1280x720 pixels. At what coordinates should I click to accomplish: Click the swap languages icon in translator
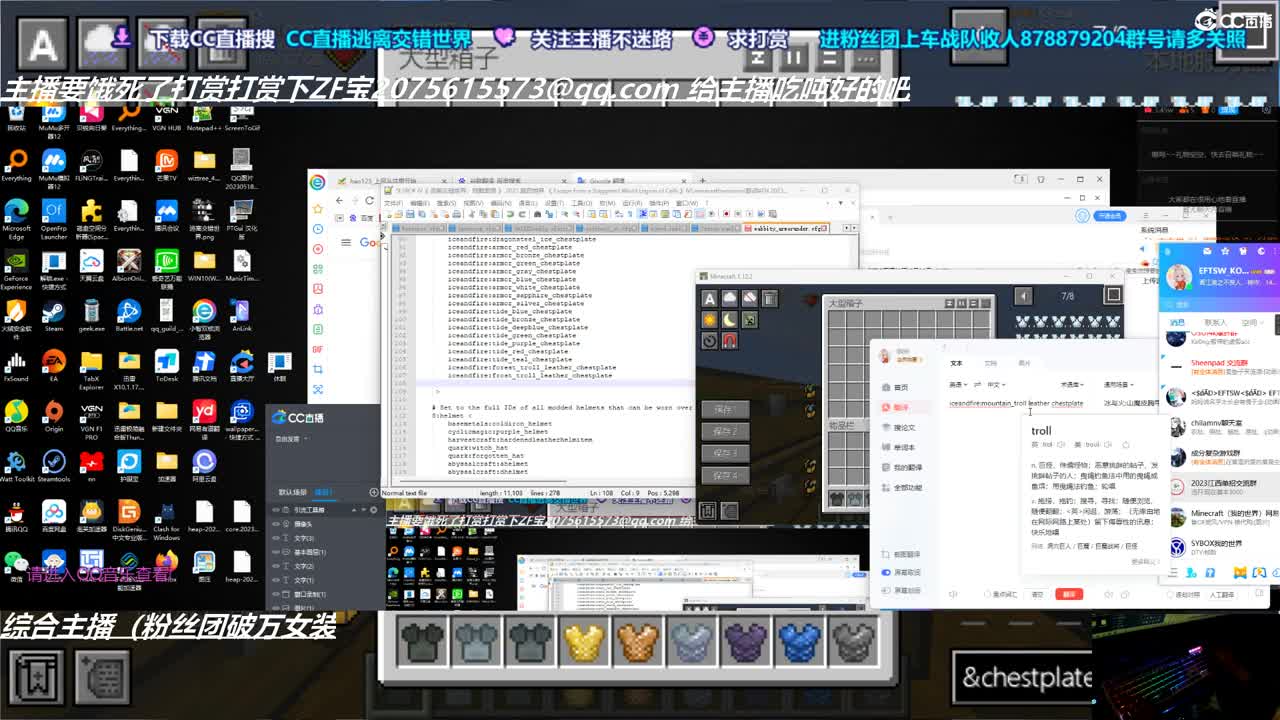click(x=979, y=384)
